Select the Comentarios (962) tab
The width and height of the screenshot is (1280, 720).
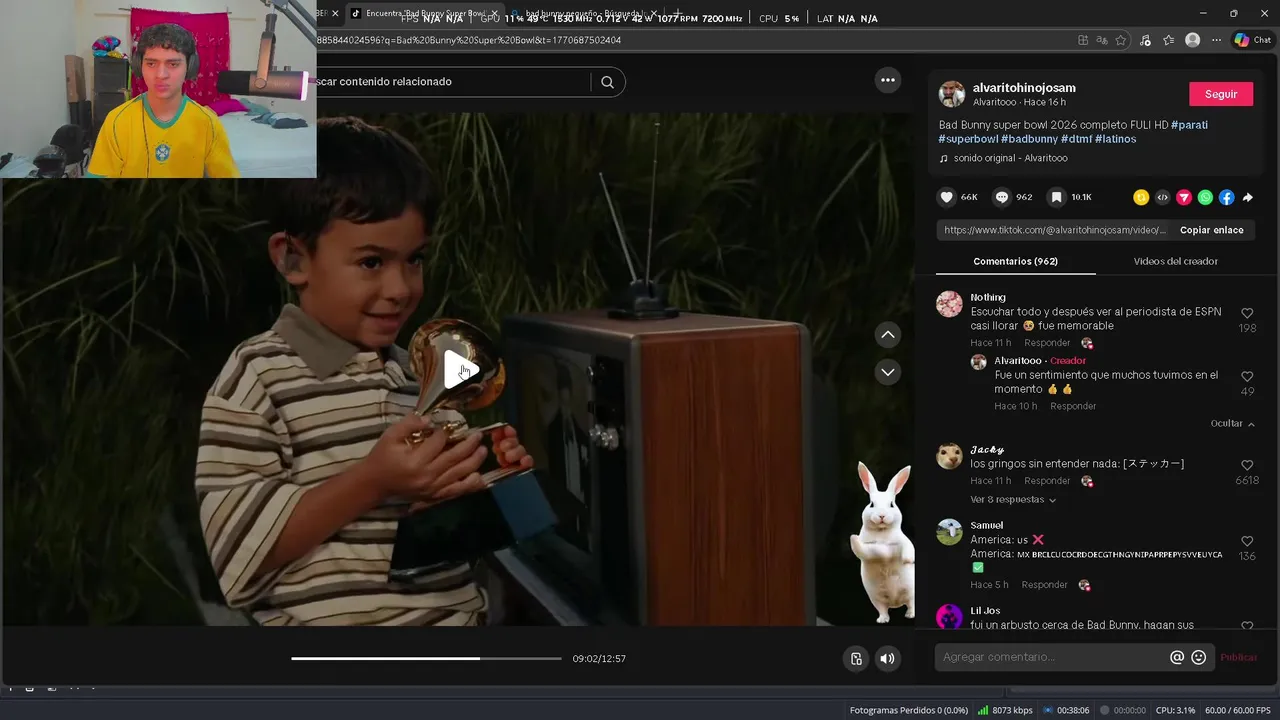pos(1015,261)
